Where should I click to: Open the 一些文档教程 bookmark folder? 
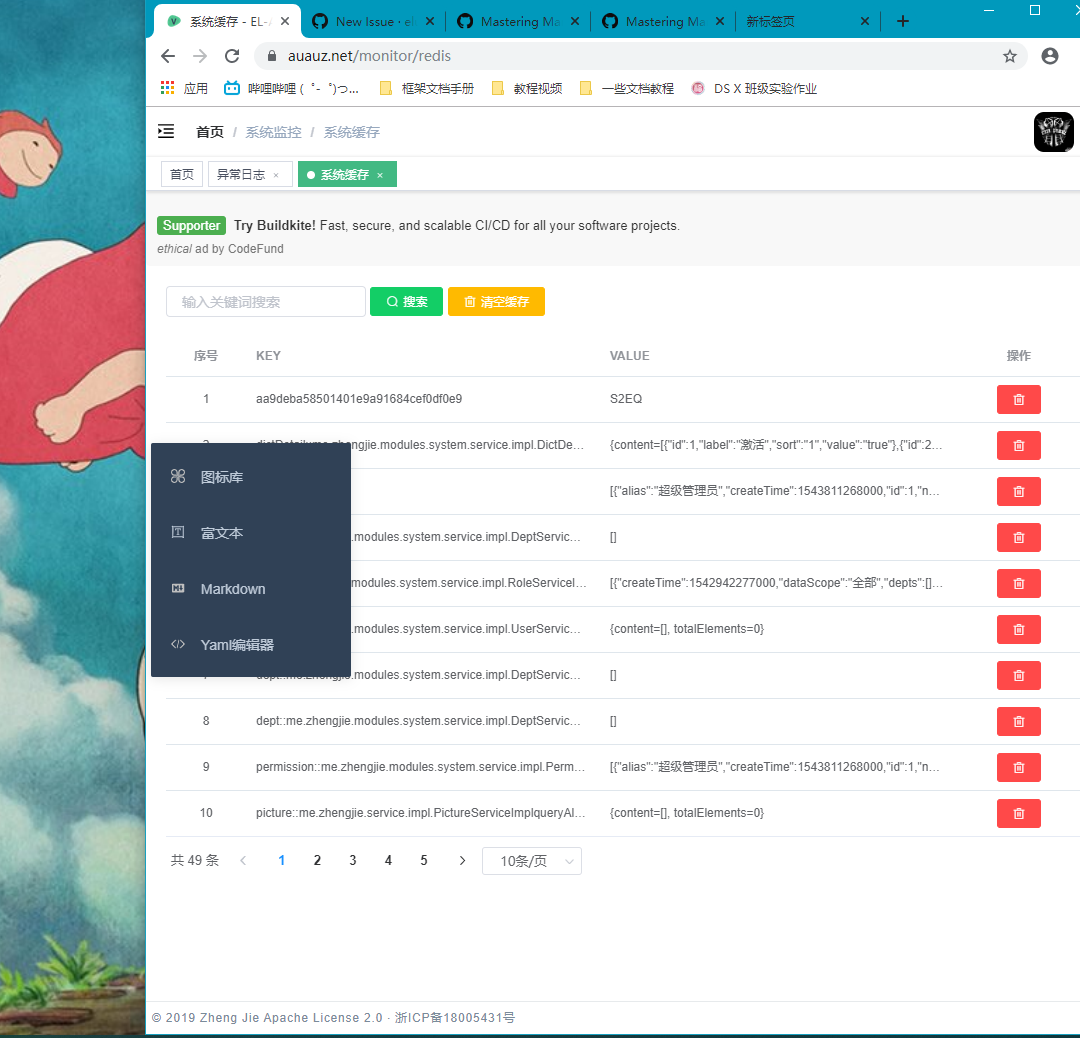pos(627,88)
